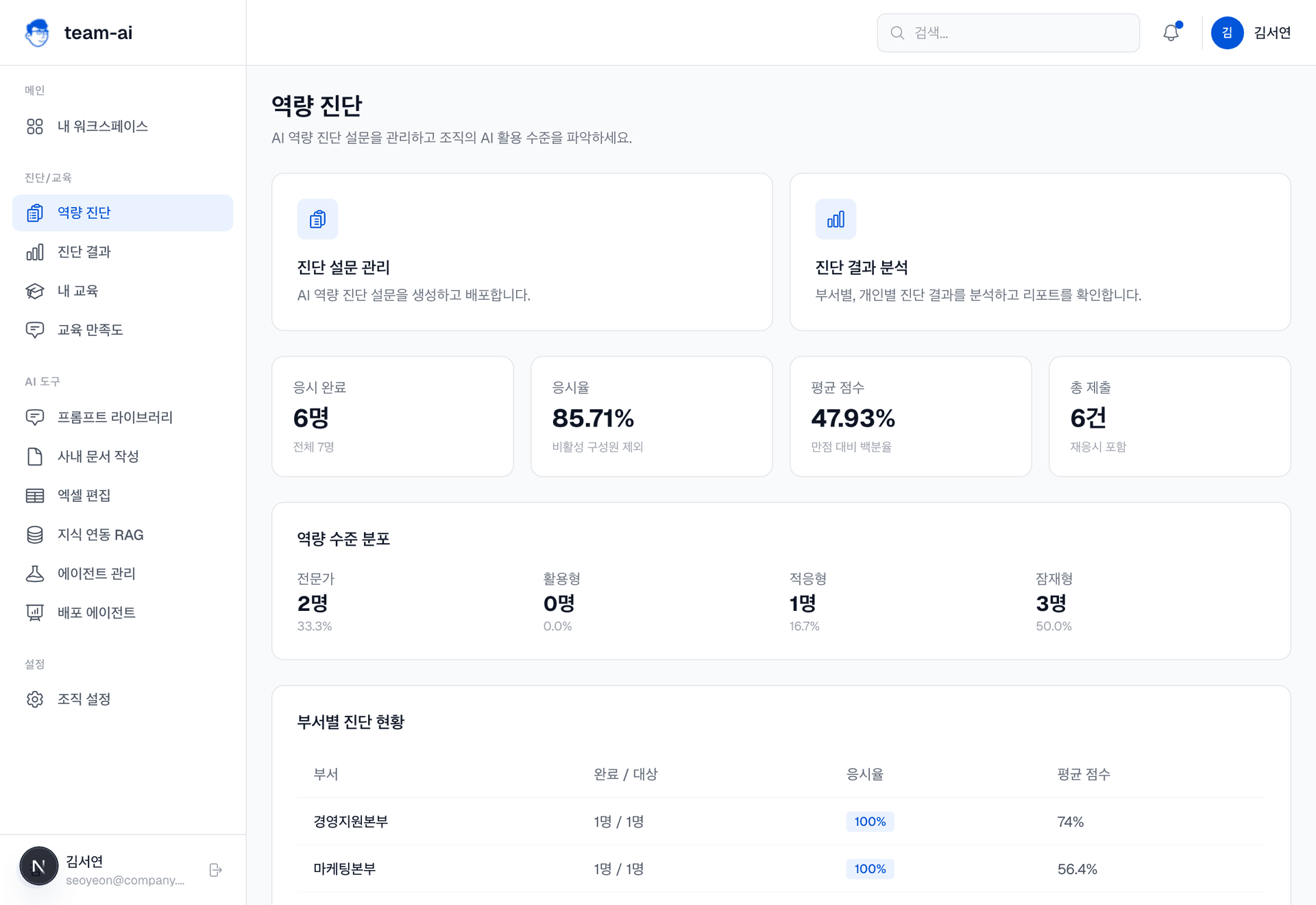Open 배포 에이전트 page
Screen dimensions: 1316x905
pos(123,612)
